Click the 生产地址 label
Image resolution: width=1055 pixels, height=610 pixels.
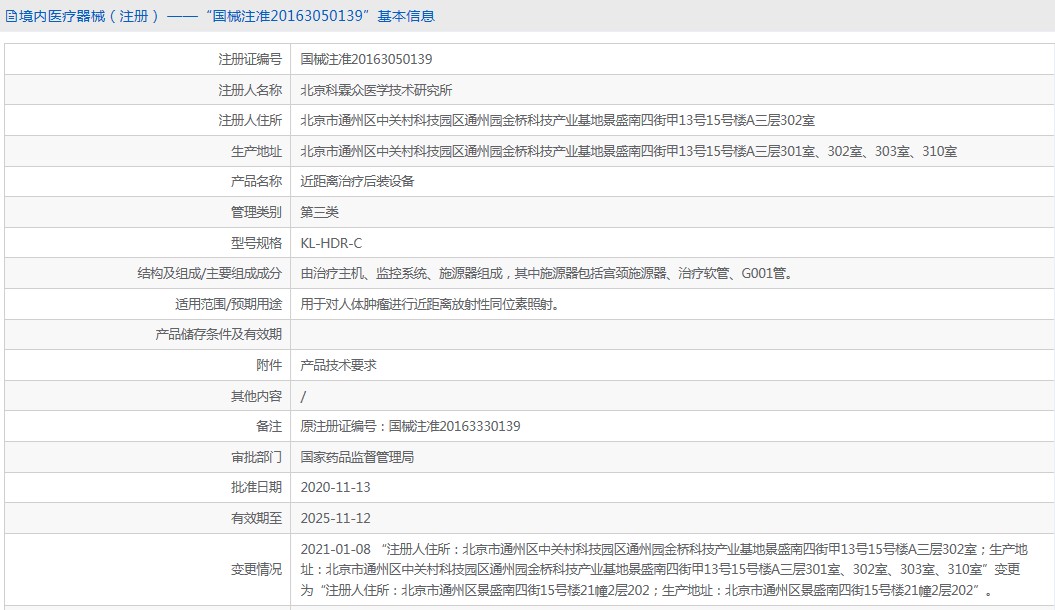click(x=256, y=151)
